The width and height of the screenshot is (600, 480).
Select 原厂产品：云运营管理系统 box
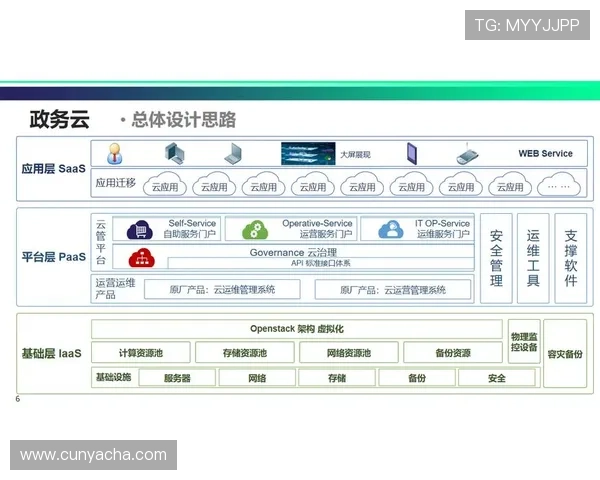coord(393,290)
